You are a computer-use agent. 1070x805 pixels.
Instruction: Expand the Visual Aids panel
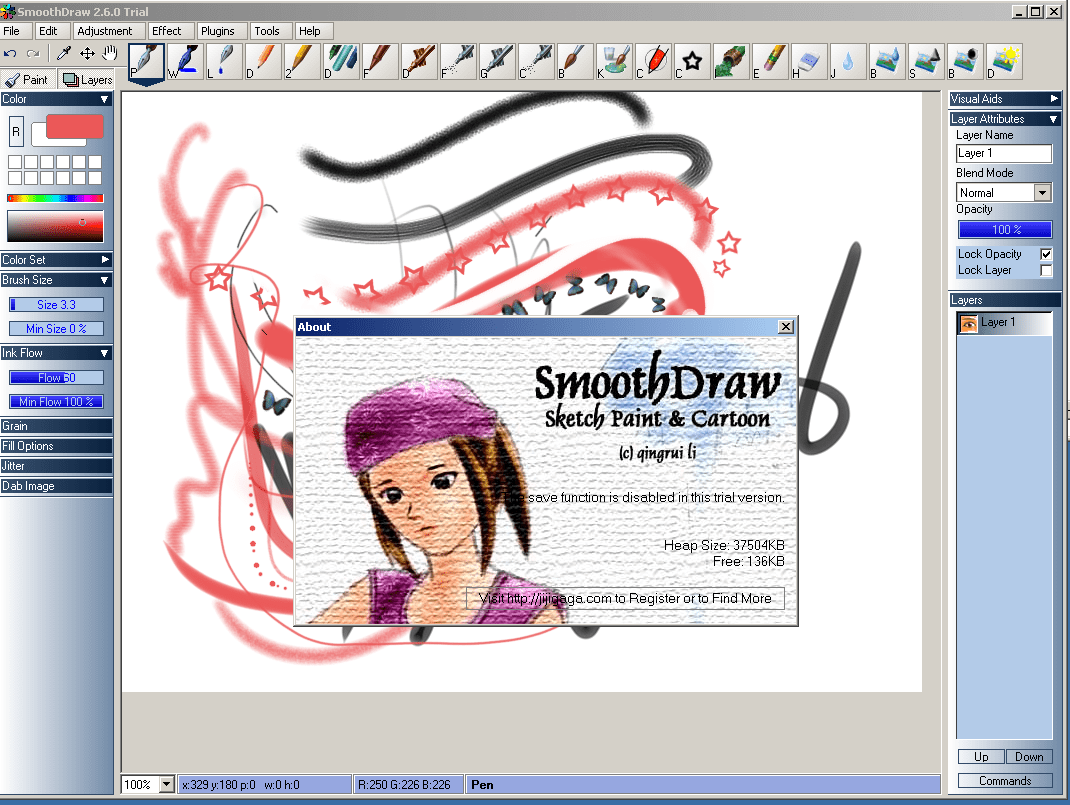(1004, 99)
